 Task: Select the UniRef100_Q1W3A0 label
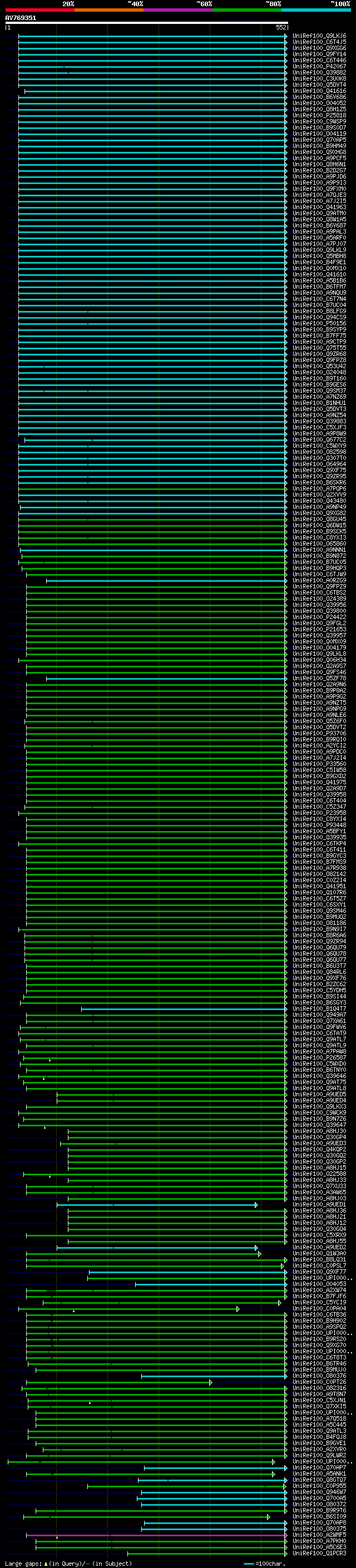click(x=319, y=1253)
